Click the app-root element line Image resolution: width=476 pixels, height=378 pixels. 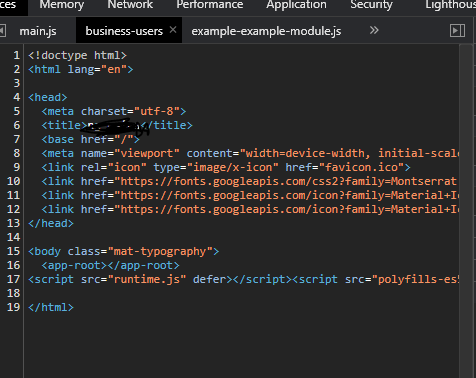point(110,265)
